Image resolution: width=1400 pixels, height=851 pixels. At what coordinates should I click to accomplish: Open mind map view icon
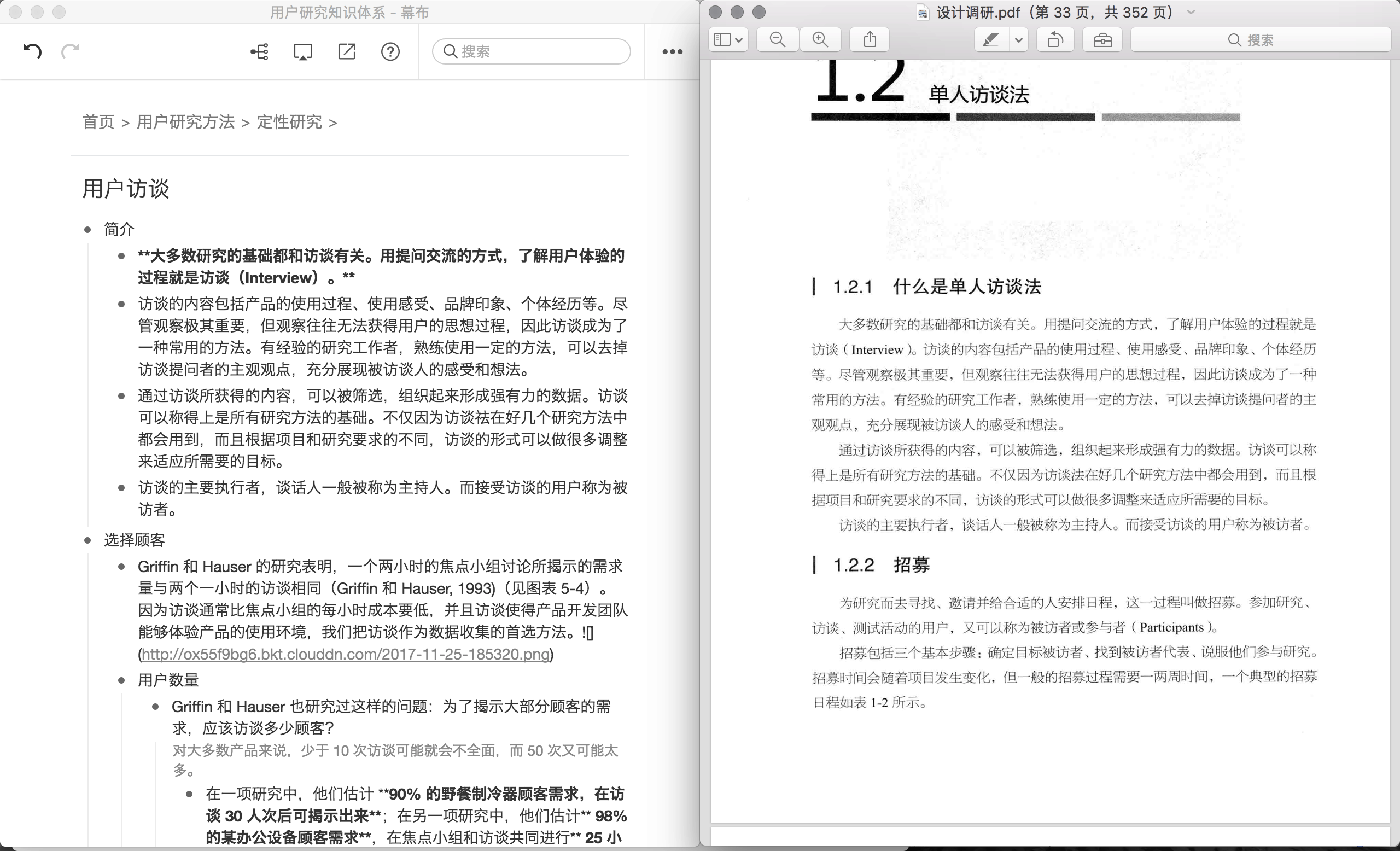(x=260, y=52)
